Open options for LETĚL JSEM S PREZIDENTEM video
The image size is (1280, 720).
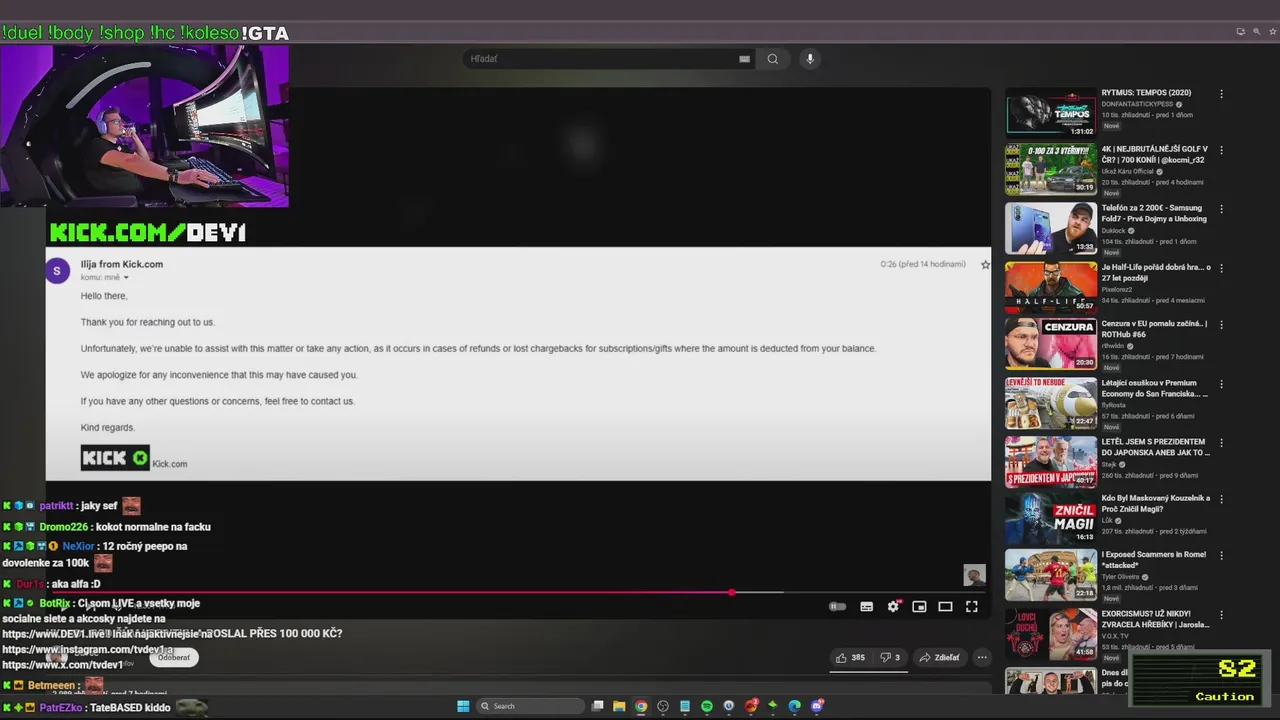pyautogui.click(x=1221, y=442)
